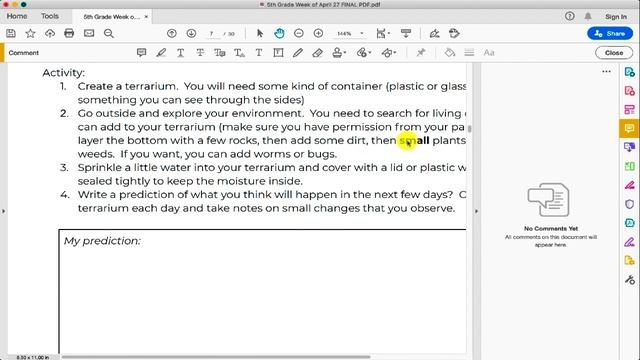Bookmark the document with the star icon

click(30, 33)
